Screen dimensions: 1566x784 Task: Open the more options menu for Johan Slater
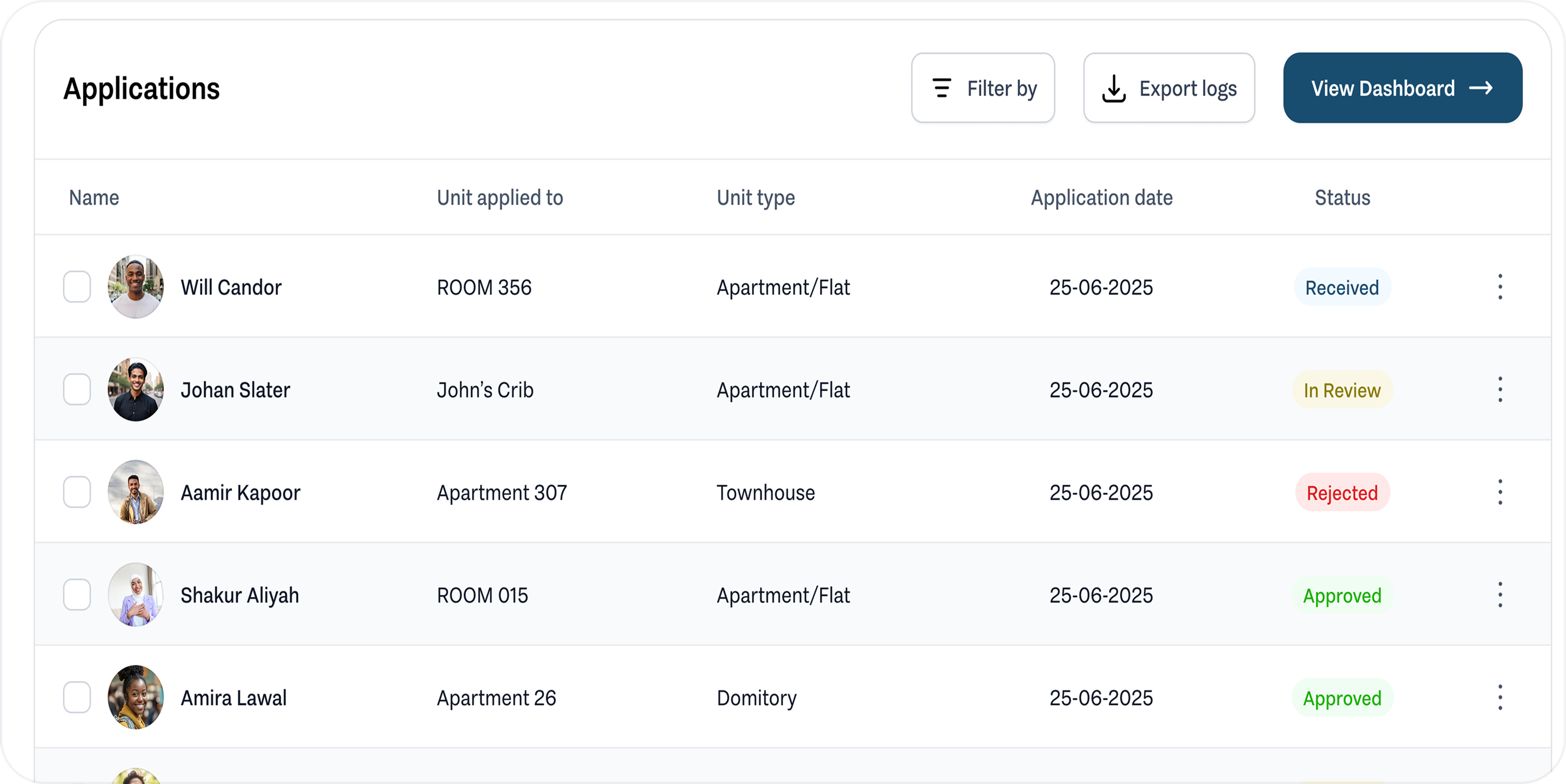[x=1500, y=390]
